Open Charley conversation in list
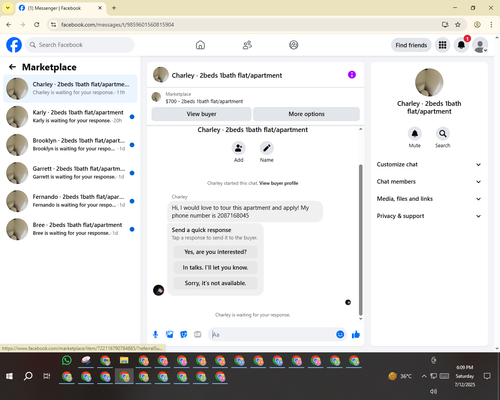The image size is (500, 400). pos(70,89)
